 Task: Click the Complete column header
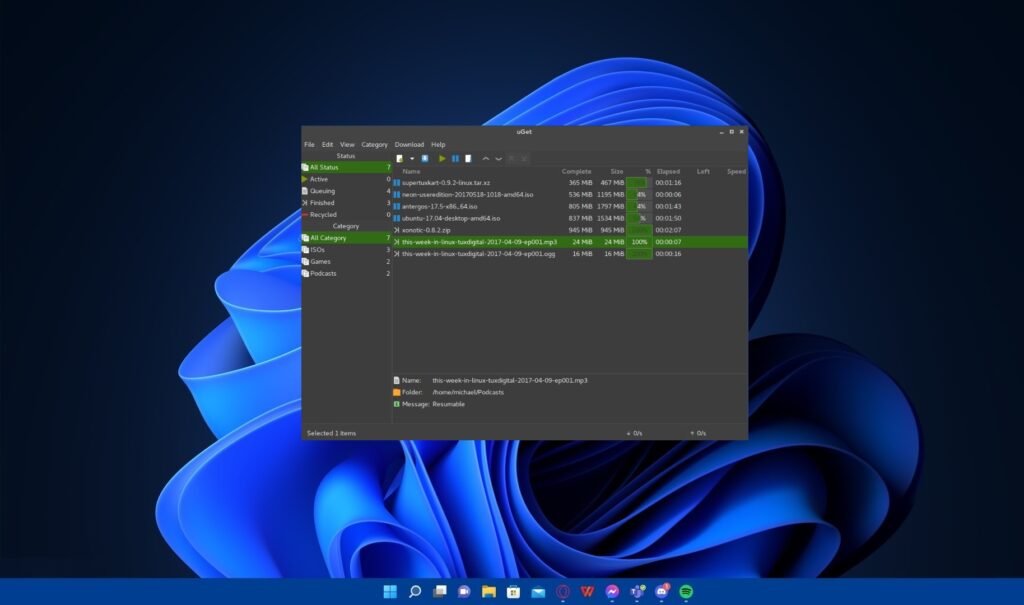click(x=576, y=171)
